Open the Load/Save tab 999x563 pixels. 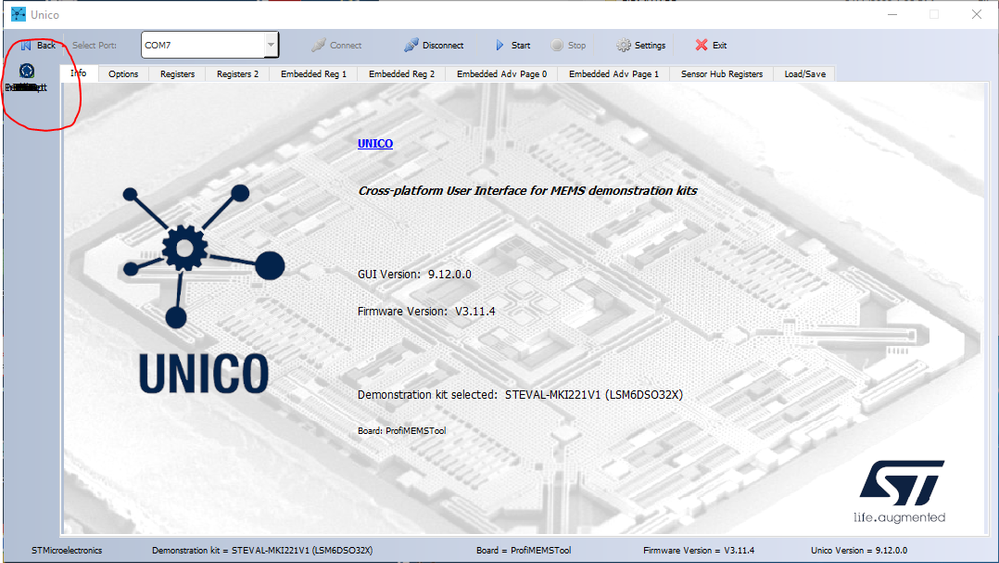click(x=805, y=74)
